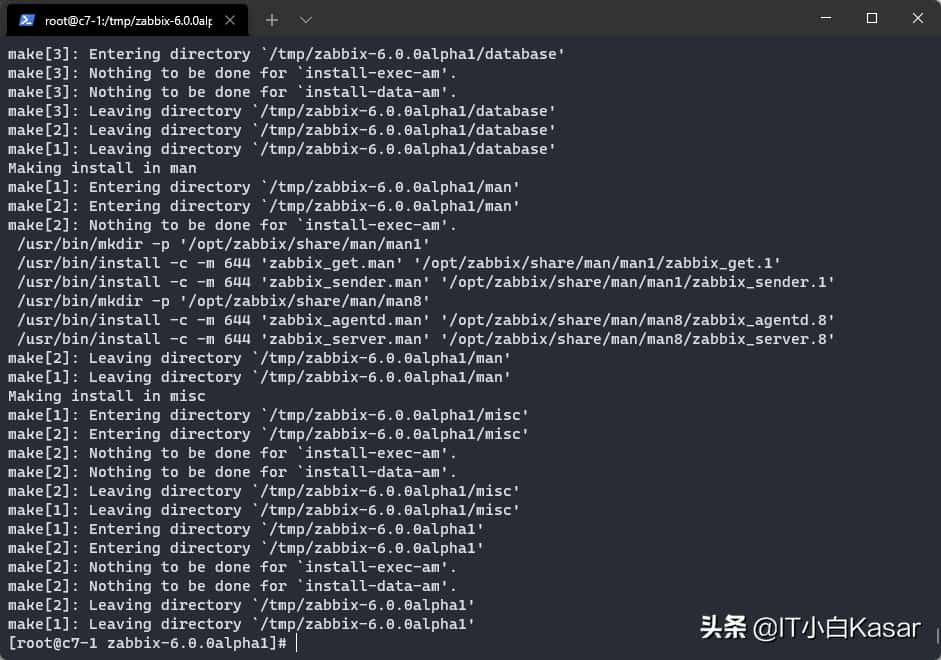The image size is (941, 660).
Task: Click the PowerShell icon on the active tab
Action: click(x=27, y=19)
